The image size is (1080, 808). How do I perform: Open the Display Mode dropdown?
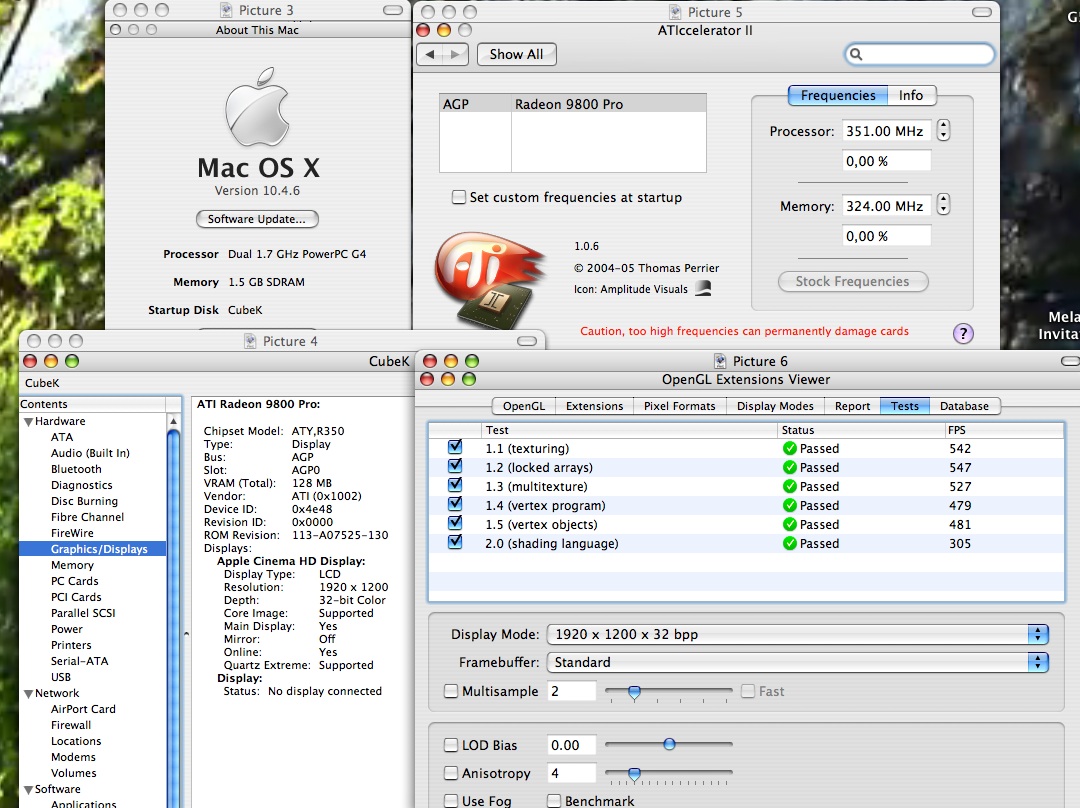click(x=798, y=634)
